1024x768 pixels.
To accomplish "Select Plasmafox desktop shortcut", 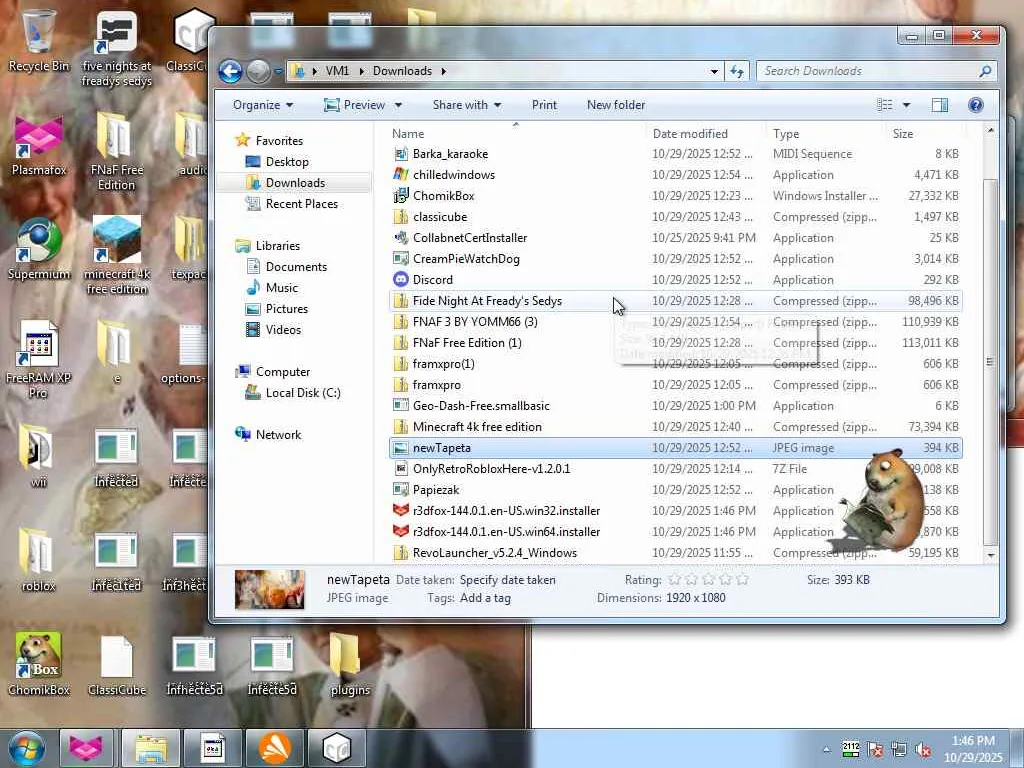I will [x=39, y=145].
